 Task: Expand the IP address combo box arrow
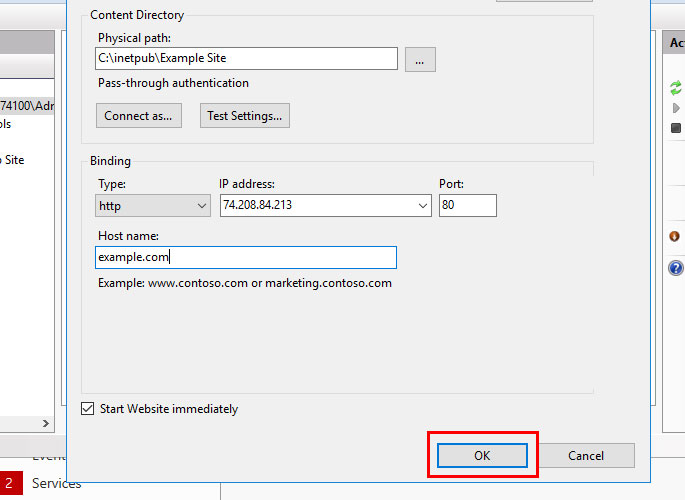[x=421, y=205]
